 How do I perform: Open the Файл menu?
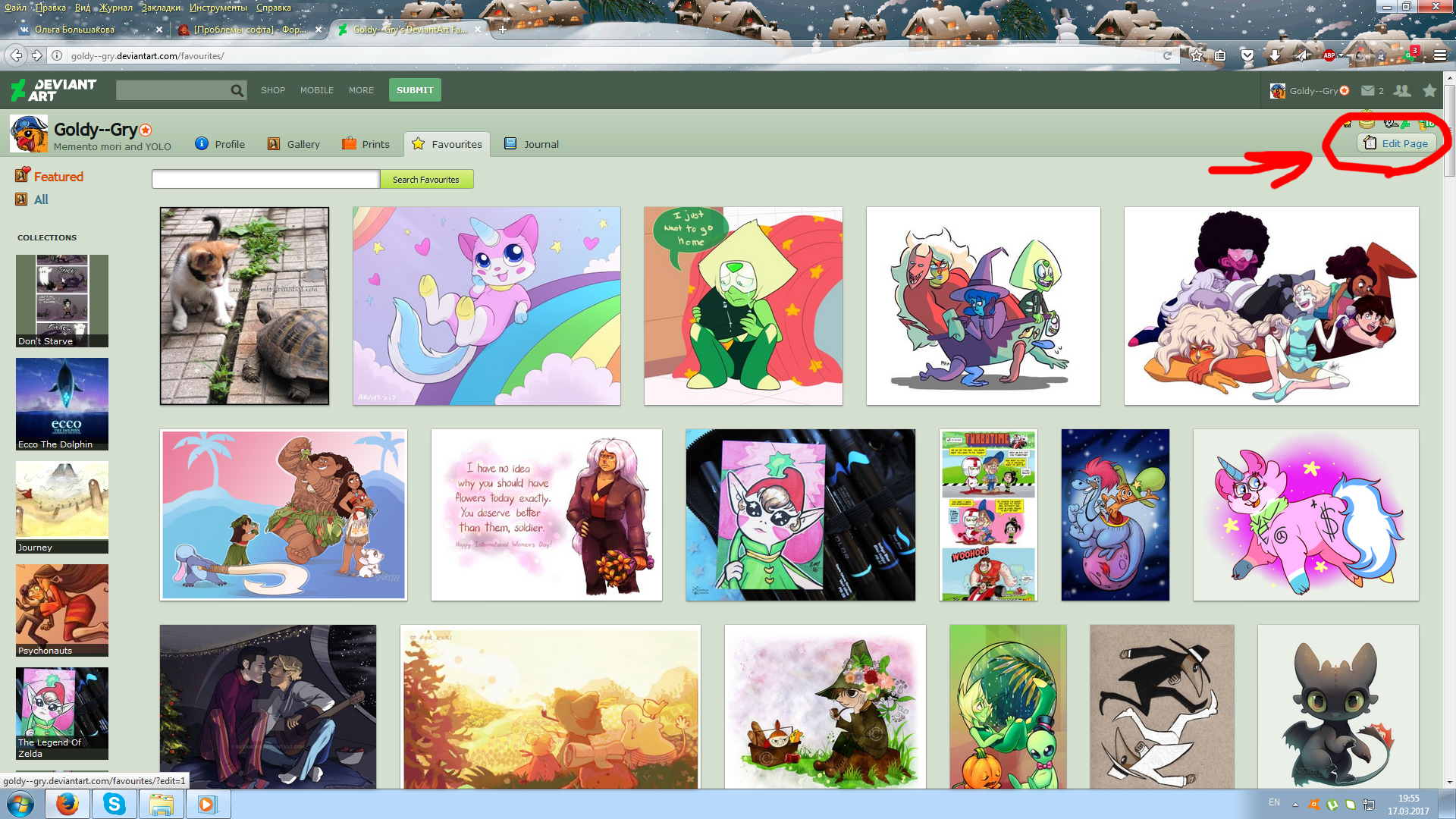(15, 8)
